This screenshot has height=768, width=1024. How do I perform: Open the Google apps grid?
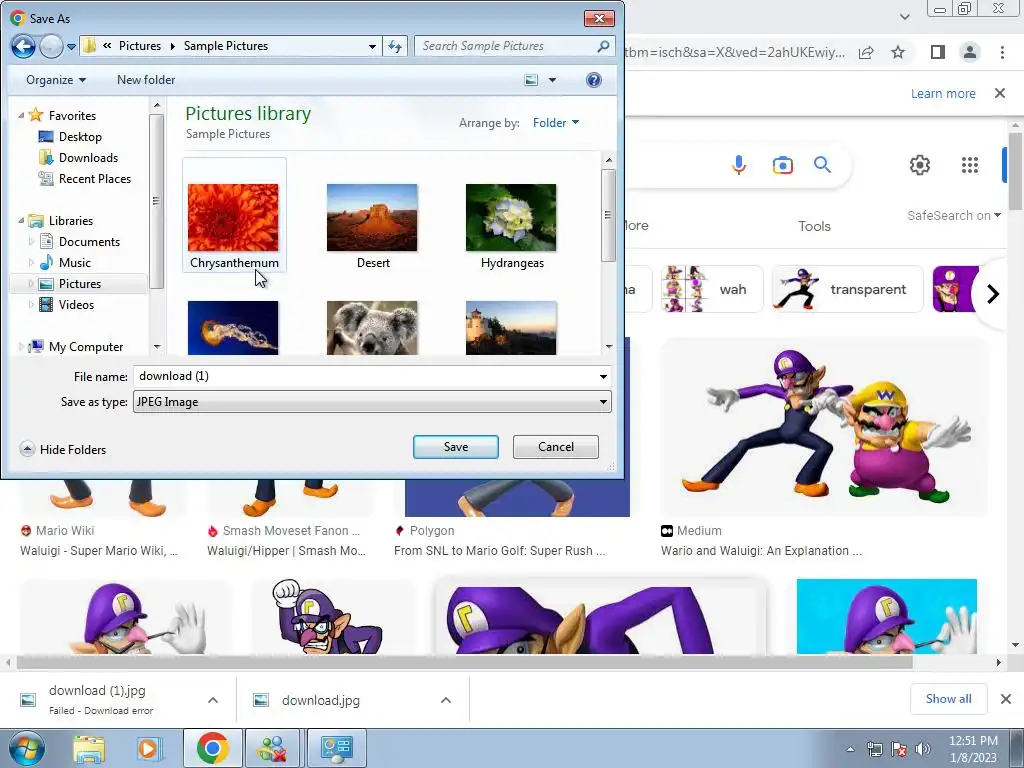point(970,165)
